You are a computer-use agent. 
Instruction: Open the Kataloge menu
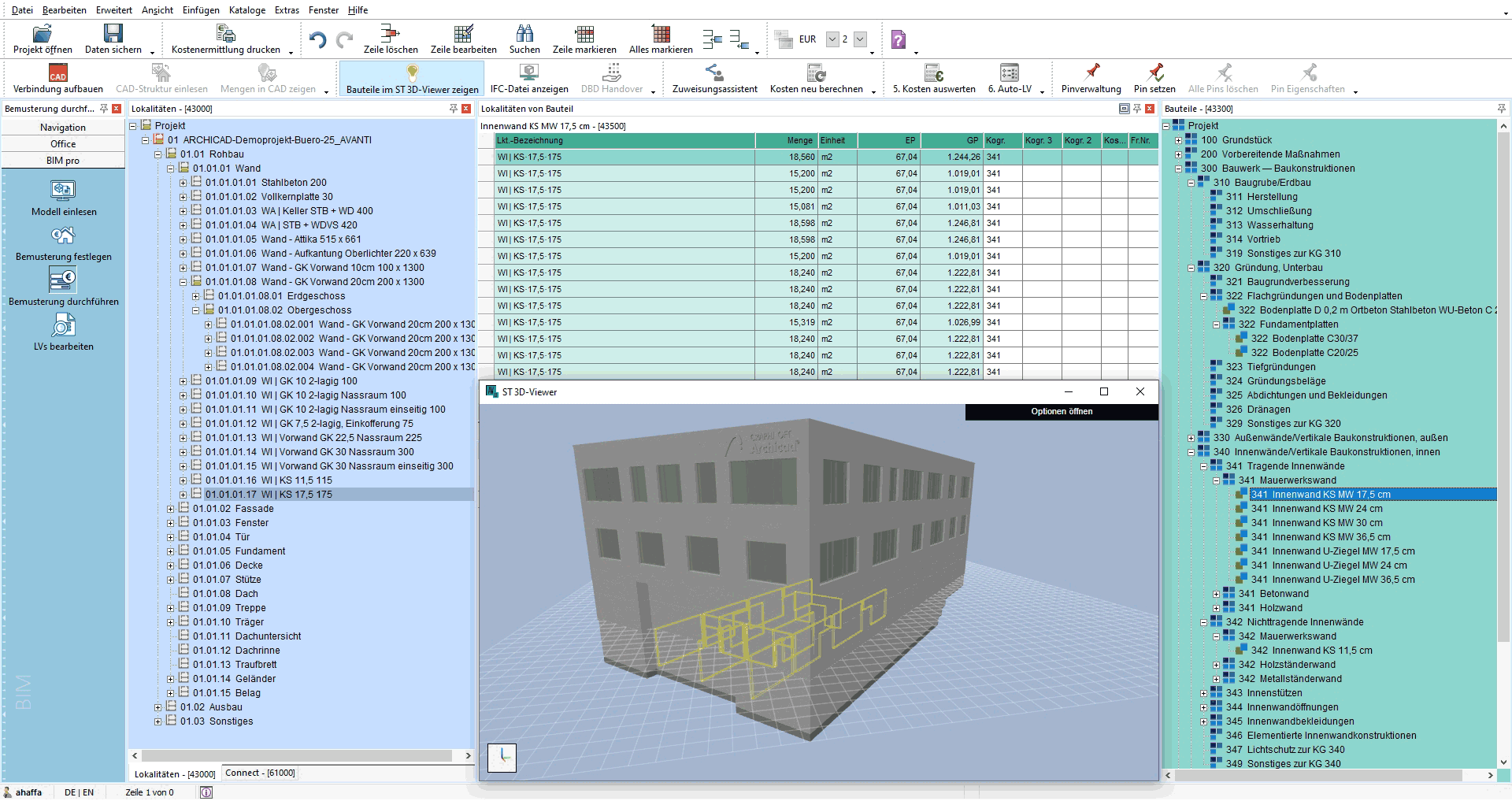pos(247,10)
